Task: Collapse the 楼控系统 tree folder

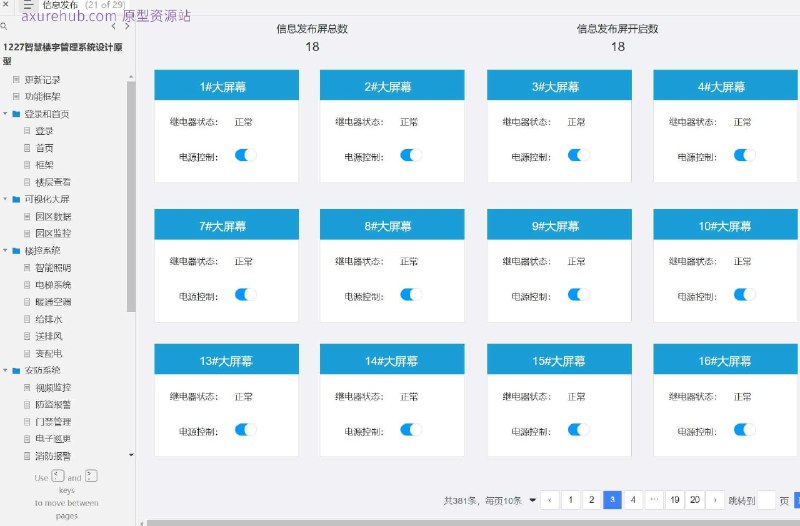Action: 5,250
